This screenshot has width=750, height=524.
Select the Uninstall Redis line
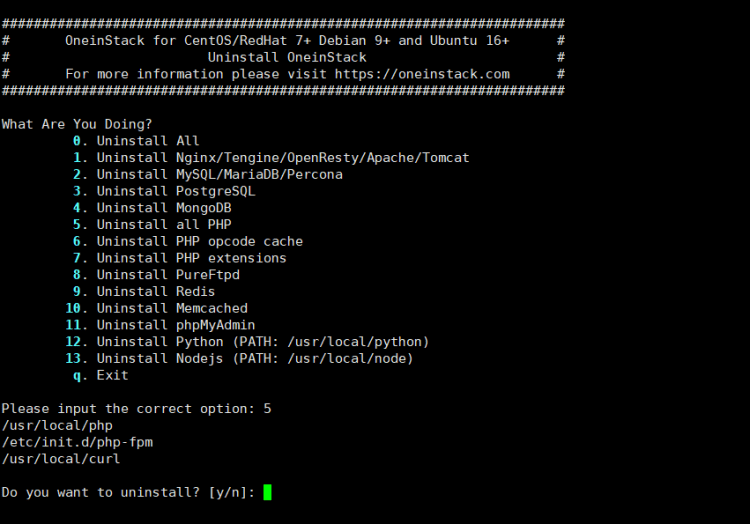pyautogui.click(x=144, y=292)
